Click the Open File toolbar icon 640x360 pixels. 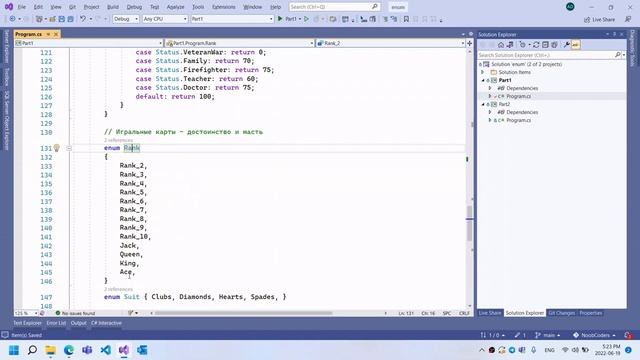pyautogui.click(x=53, y=19)
